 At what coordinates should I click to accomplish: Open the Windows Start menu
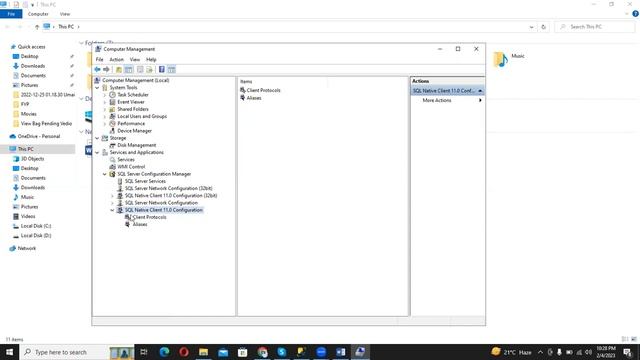click(x=9, y=352)
